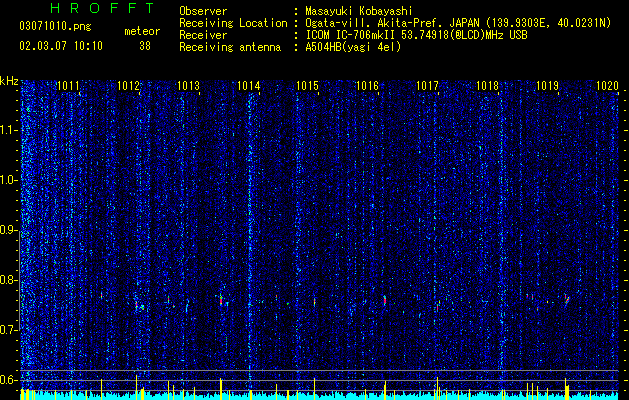
Task: Click the HROFFT title text
Action: click(103, 8)
